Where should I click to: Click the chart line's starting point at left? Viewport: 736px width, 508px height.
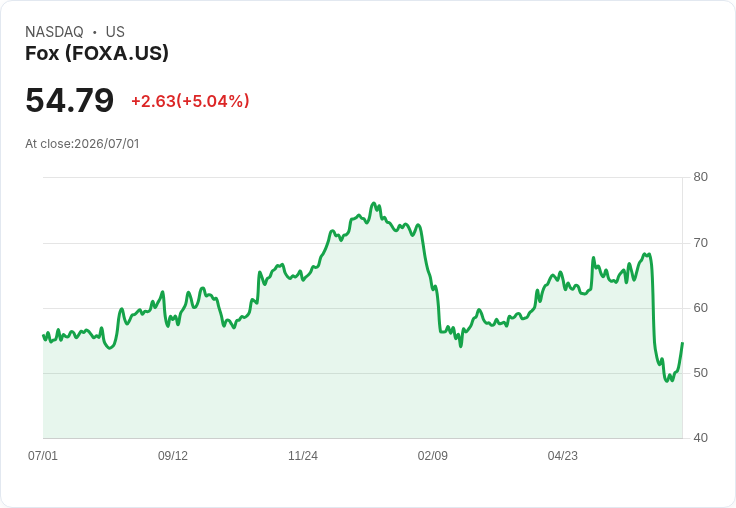43,335
